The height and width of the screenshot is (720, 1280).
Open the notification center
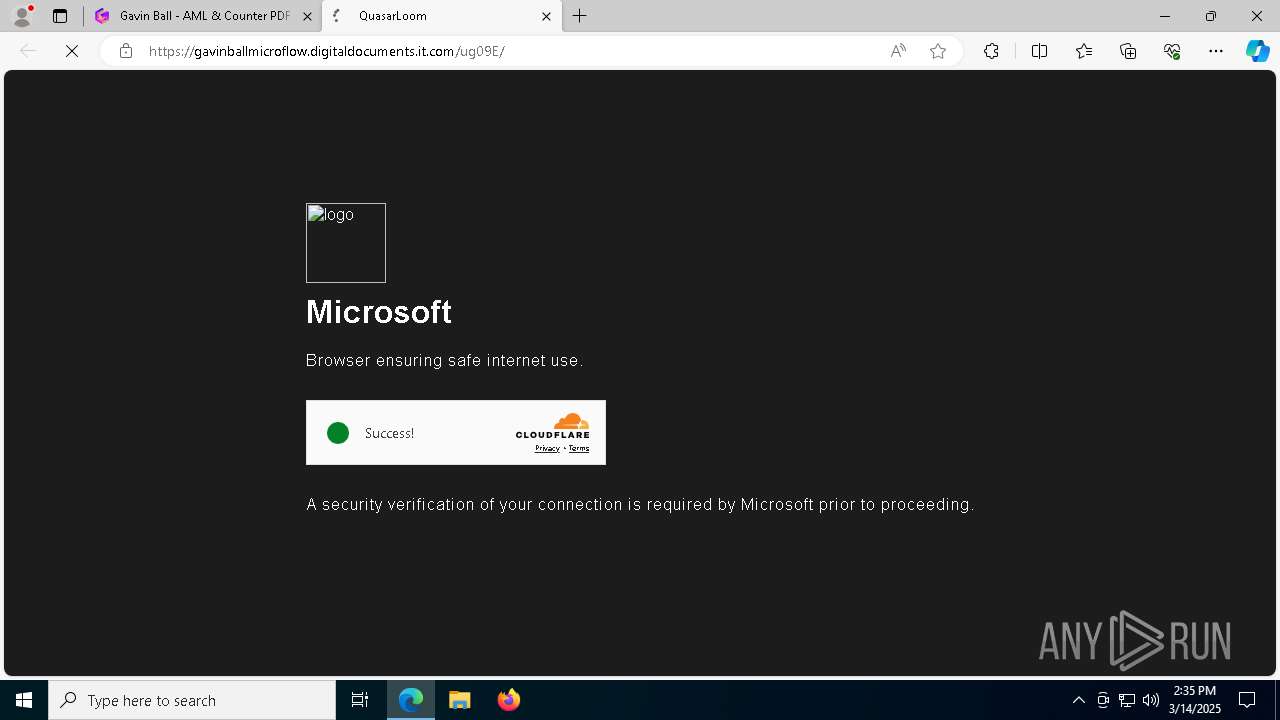tap(1247, 700)
